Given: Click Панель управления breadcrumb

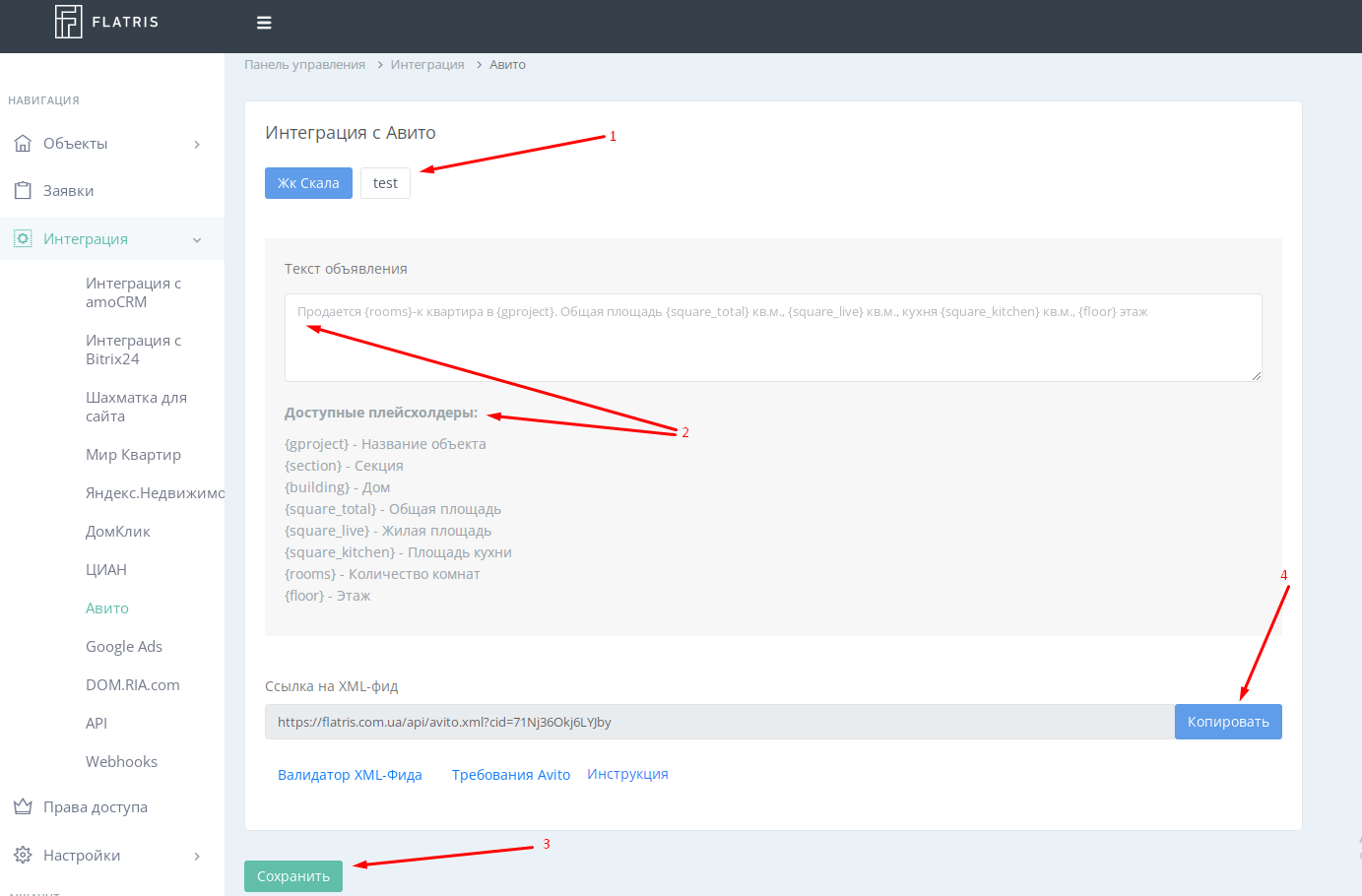Looking at the screenshot, I should point(304,65).
